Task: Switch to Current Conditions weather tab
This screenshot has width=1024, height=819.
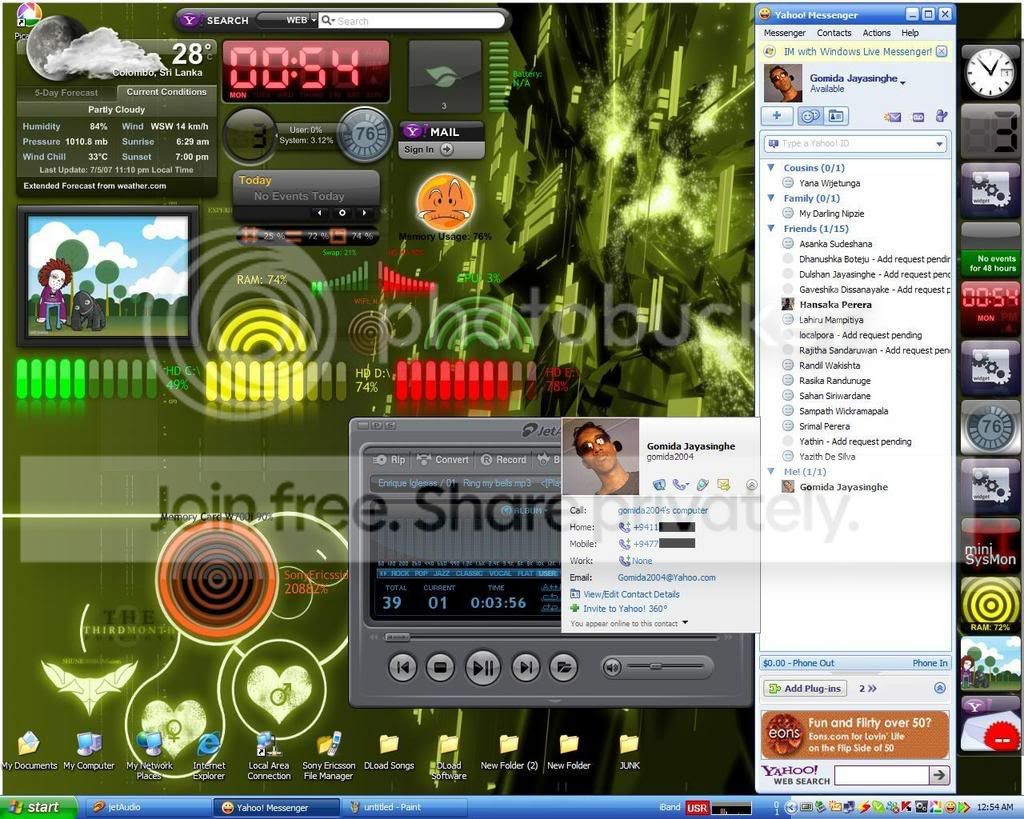Action: (166, 92)
